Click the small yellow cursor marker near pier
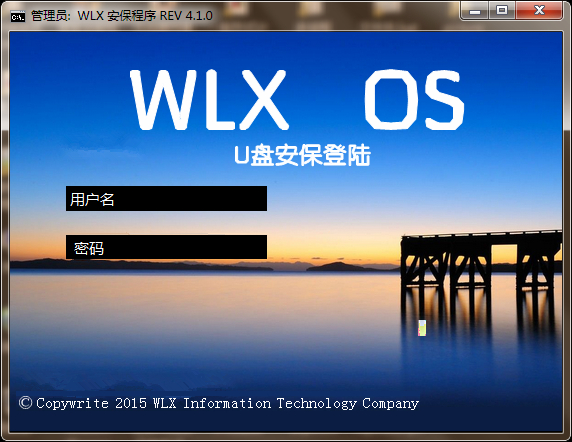This screenshot has width=572, height=442. (422, 328)
